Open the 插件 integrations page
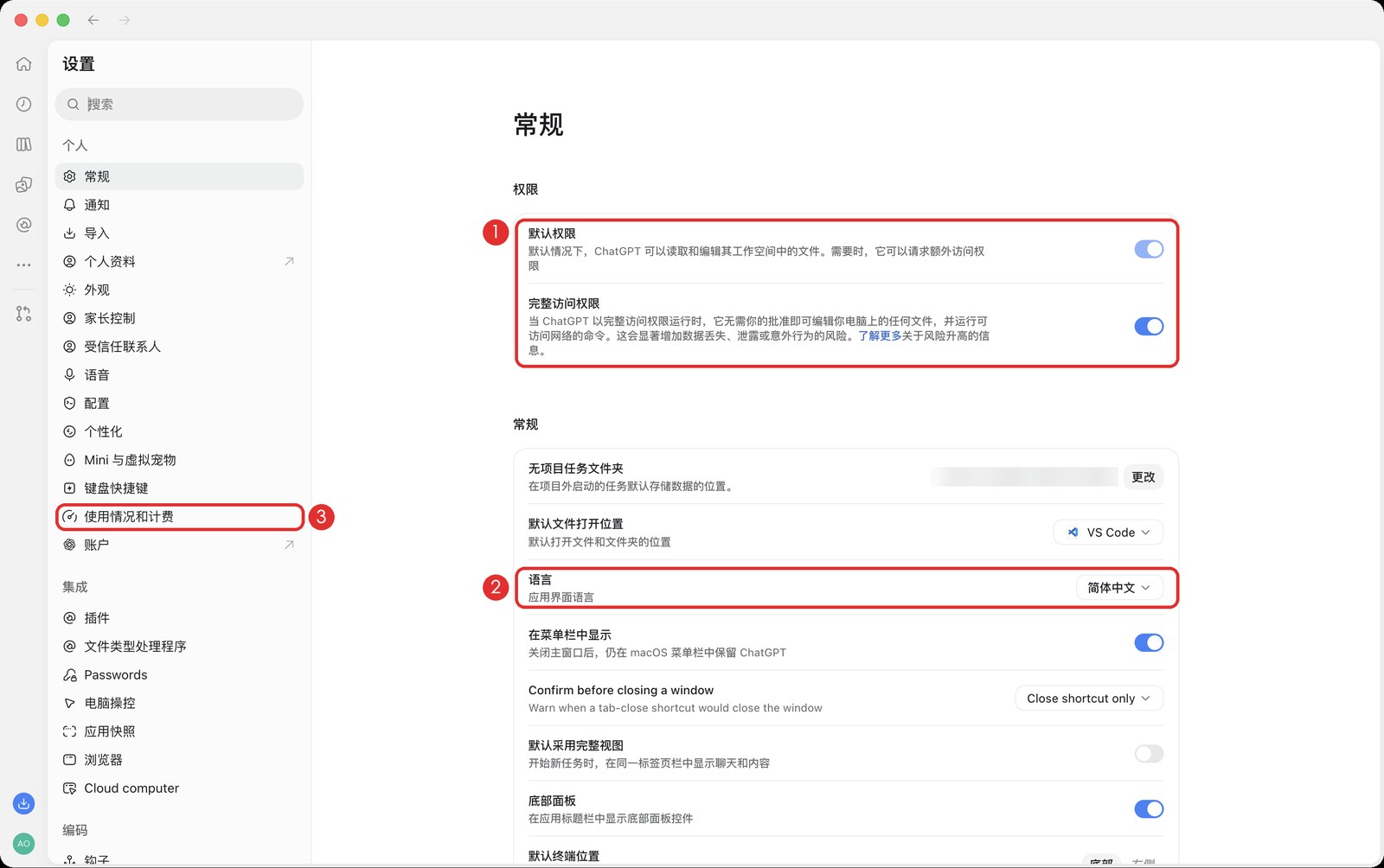1384x868 pixels. click(180, 618)
